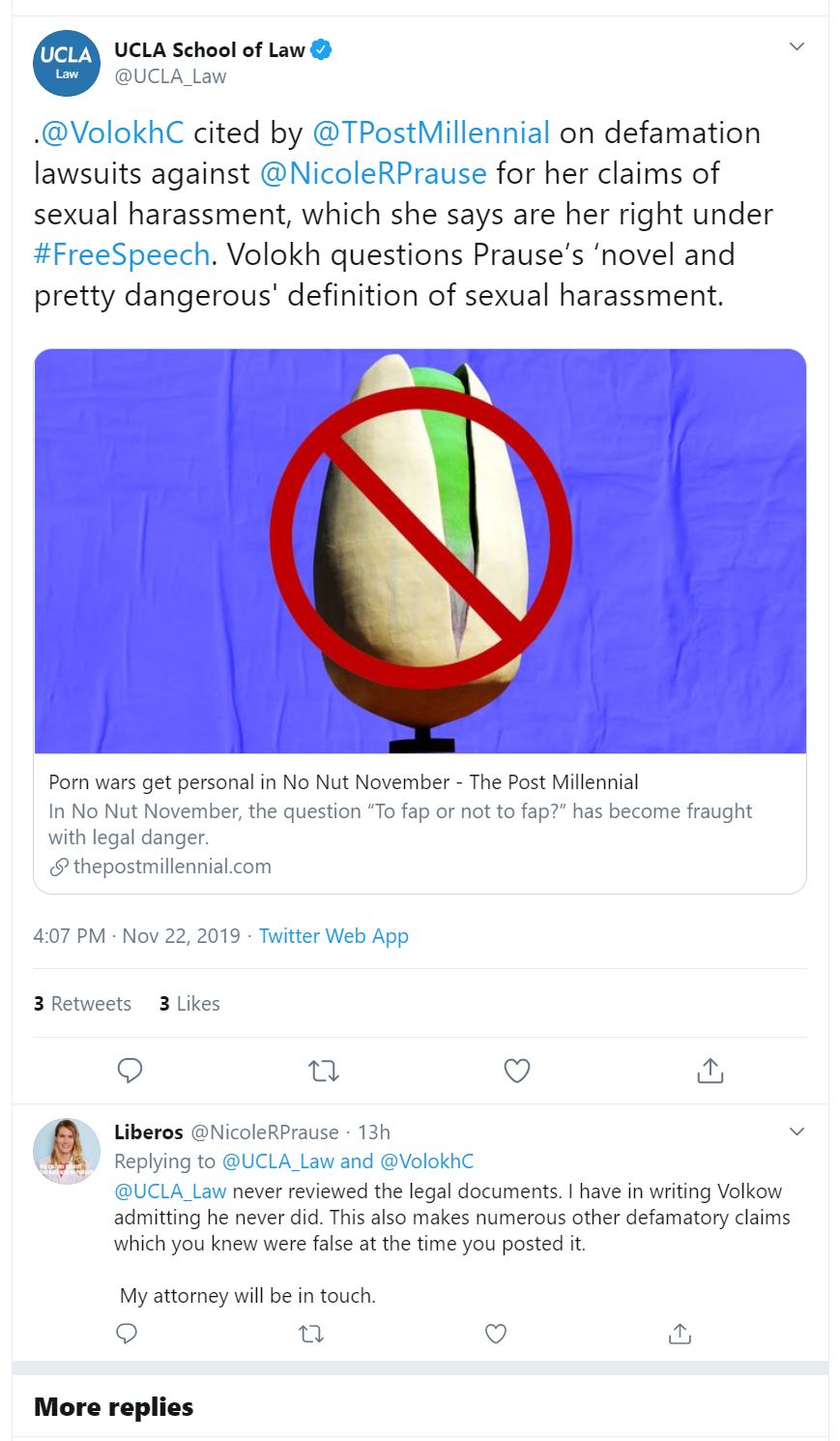The height and width of the screenshot is (1441, 840).
Task: Open the Twitter Web App source link
Action: [x=333, y=936]
